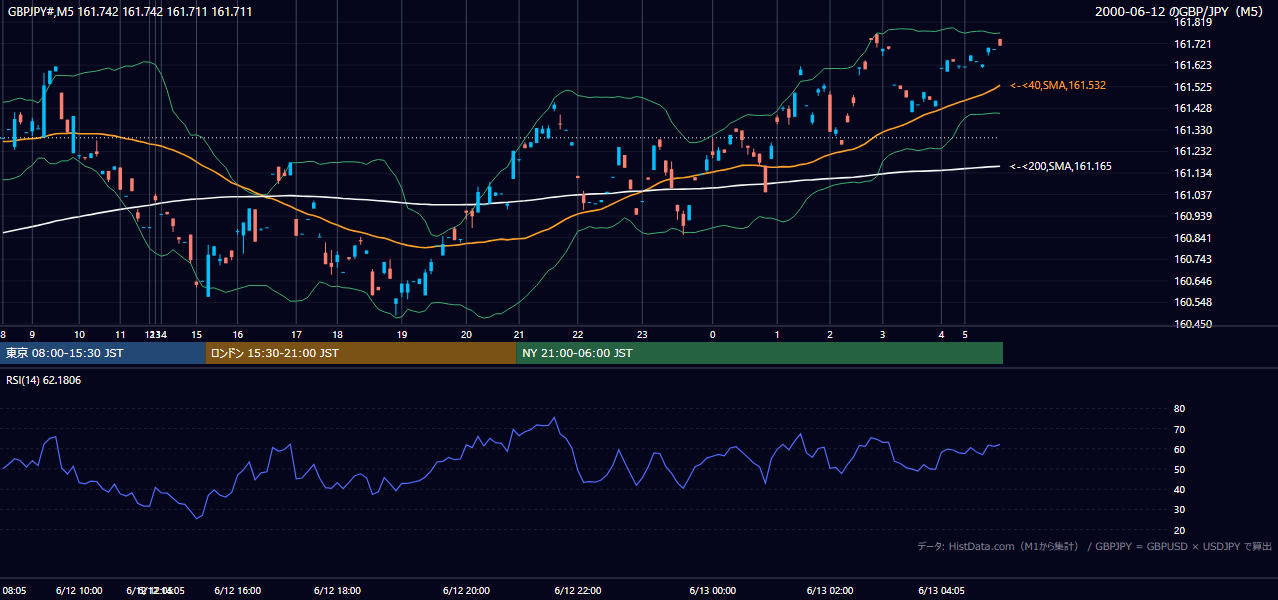Click price axis value 161.134

click(1192, 174)
